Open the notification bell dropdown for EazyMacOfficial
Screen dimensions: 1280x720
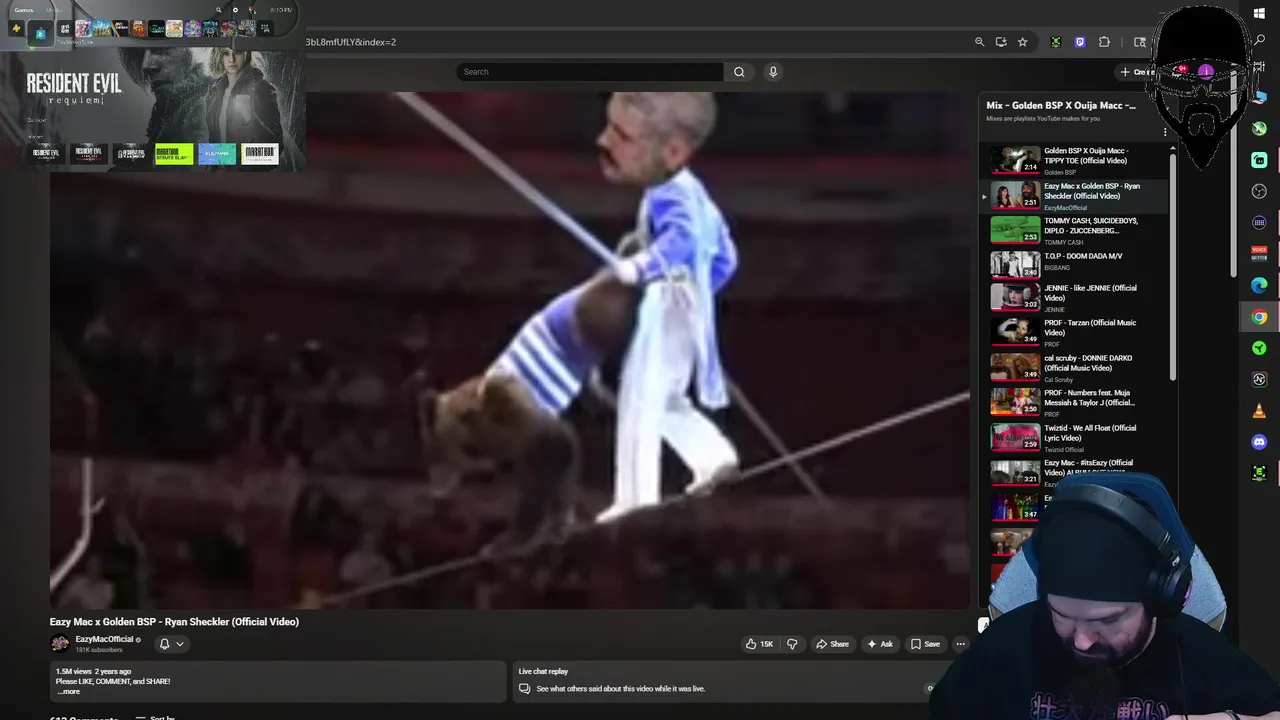point(171,644)
